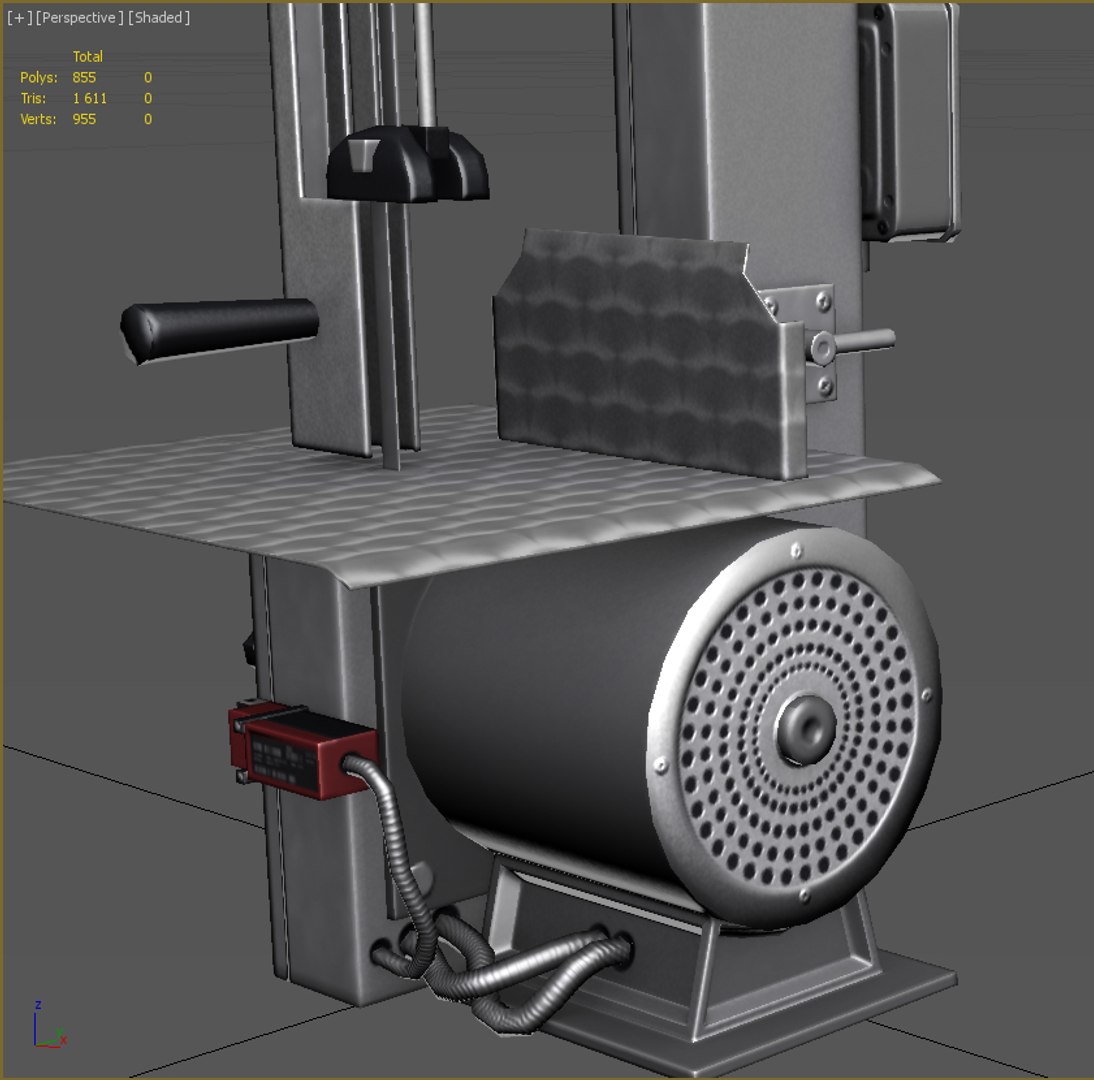Click the "Polys:" statistics label
This screenshot has width=1094, height=1080.
[x=38, y=77]
